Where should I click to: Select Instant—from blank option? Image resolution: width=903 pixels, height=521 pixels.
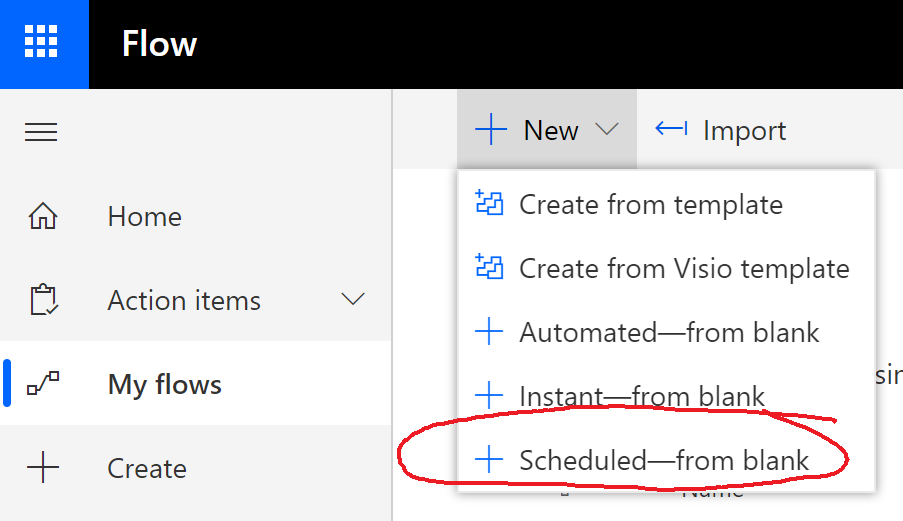tap(642, 396)
